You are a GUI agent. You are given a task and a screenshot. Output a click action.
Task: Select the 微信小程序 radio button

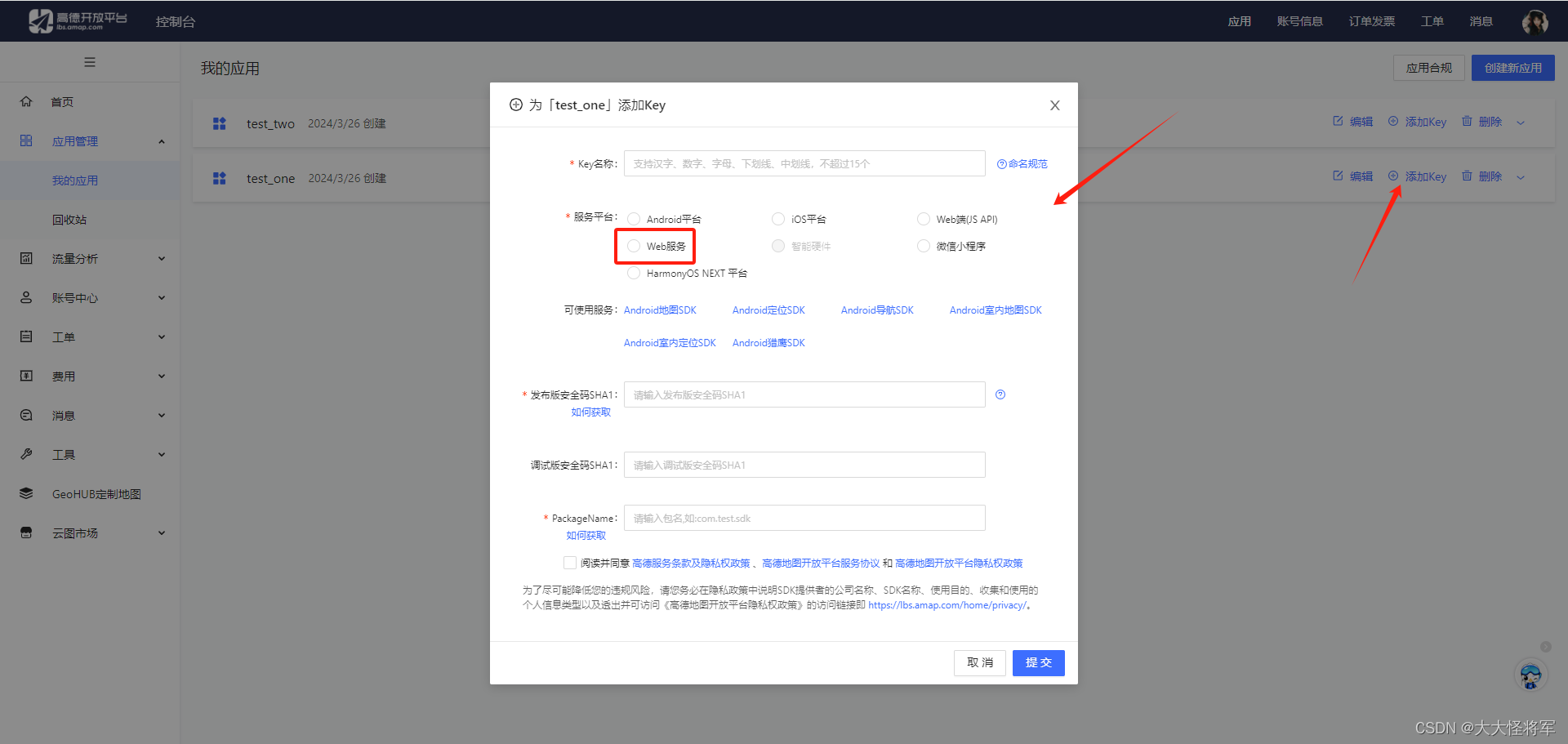(924, 246)
